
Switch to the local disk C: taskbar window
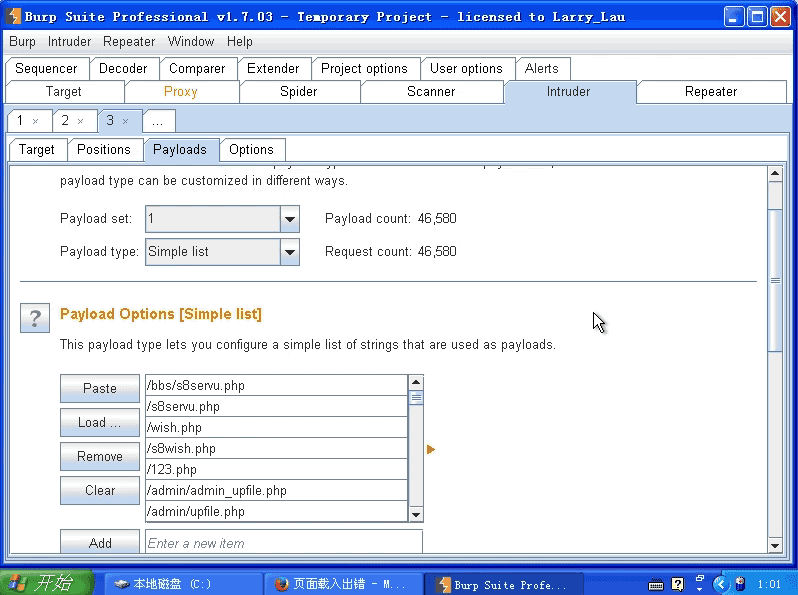(x=183, y=584)
